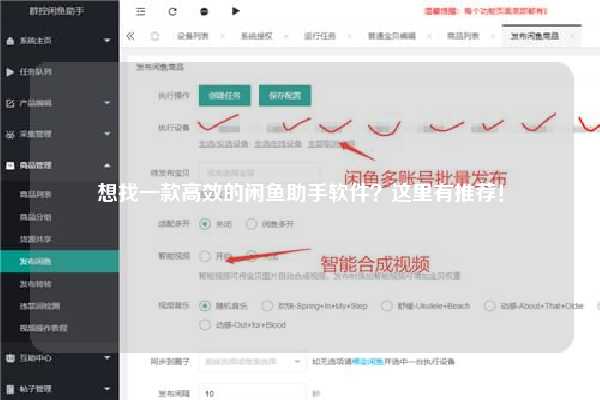Click the green 保存配置 button
Image resolution: width=600 pixels, height=400 pixels.
pos(285,95)
